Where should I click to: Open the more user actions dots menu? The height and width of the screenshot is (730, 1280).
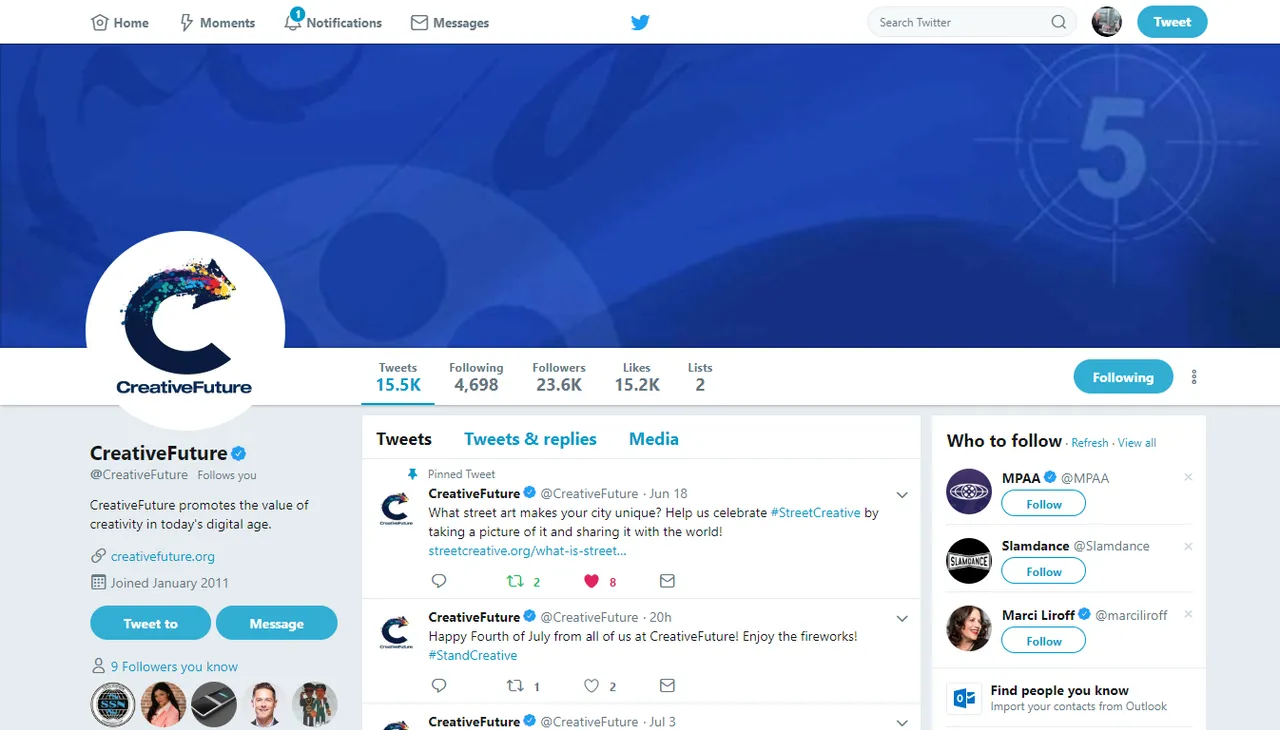[1194, 377]
